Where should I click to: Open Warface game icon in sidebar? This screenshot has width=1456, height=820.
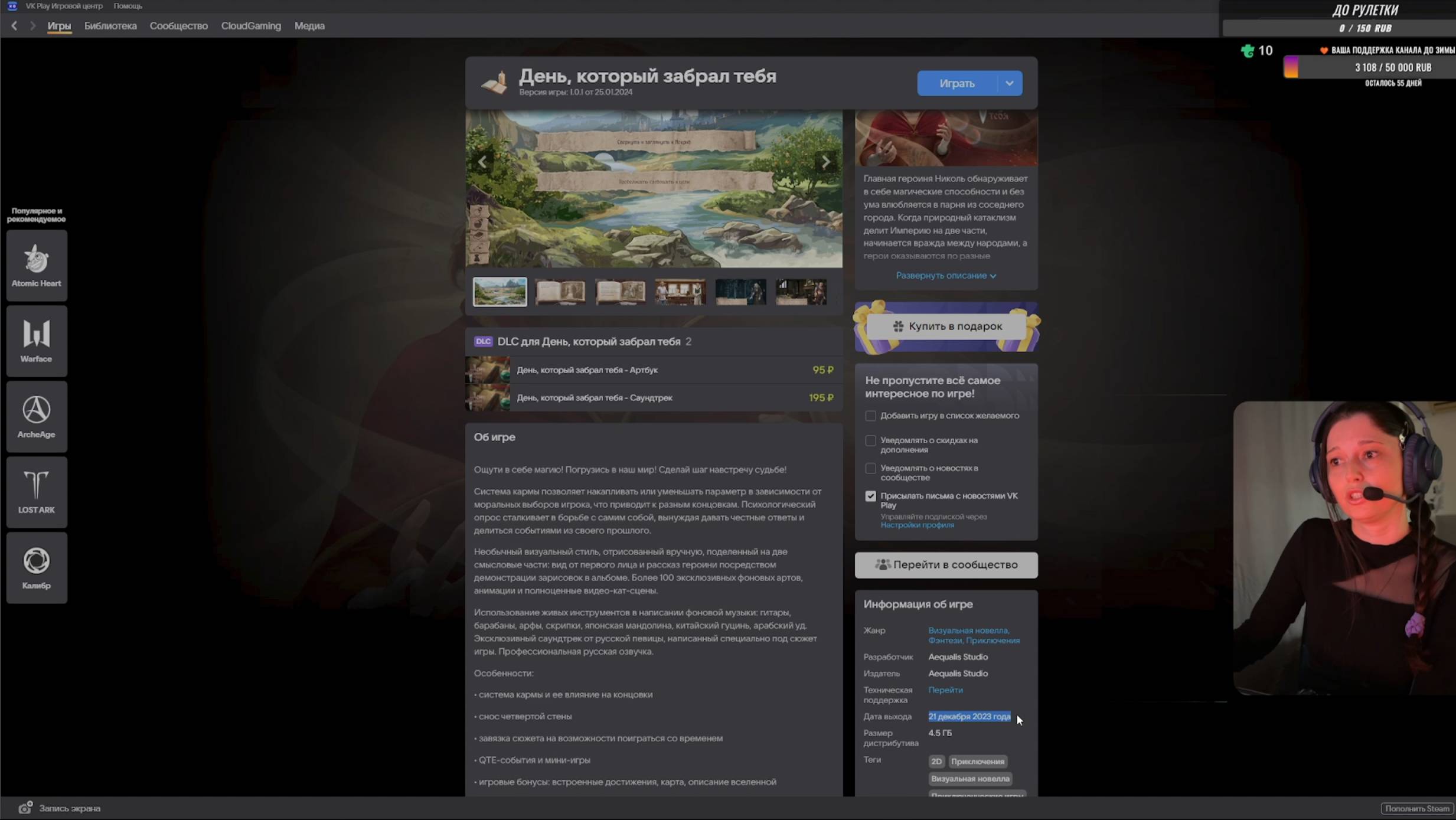(x=36, y=341)
